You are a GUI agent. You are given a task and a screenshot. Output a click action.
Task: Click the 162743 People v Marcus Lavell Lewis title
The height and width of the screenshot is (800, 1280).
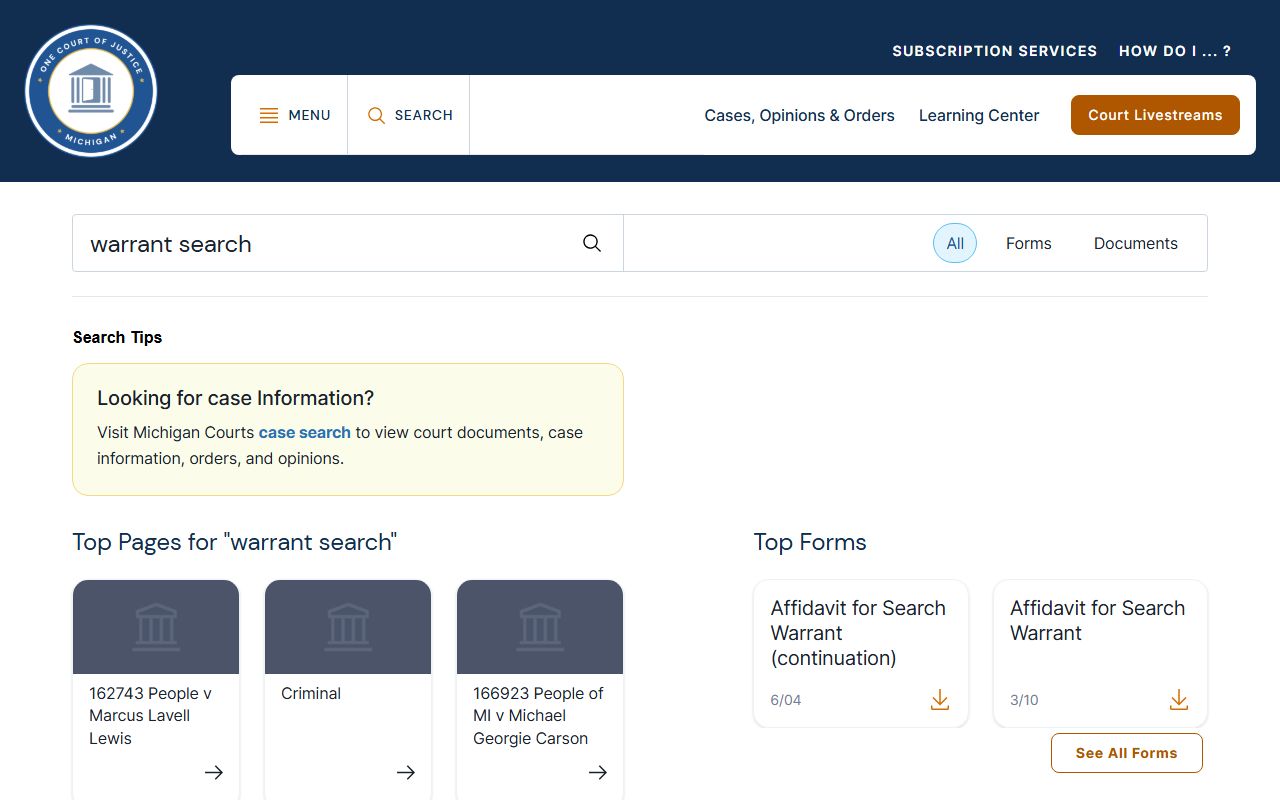(150, 716)
